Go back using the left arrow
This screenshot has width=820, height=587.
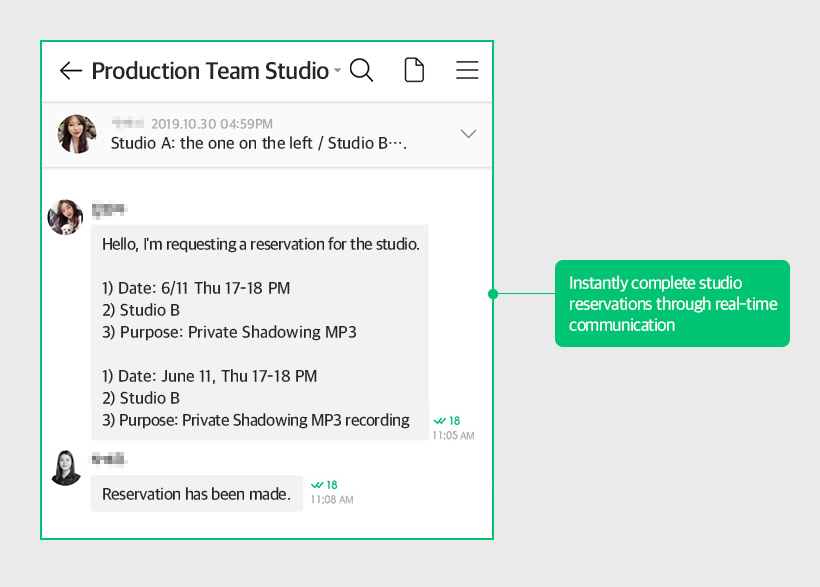tap(70, 71)
